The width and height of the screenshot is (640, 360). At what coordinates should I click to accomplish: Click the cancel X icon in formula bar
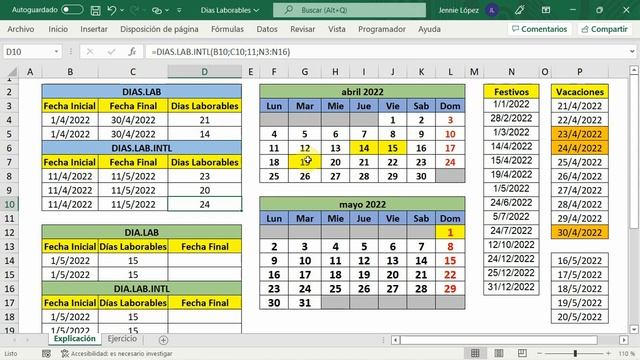click(90, 52)
